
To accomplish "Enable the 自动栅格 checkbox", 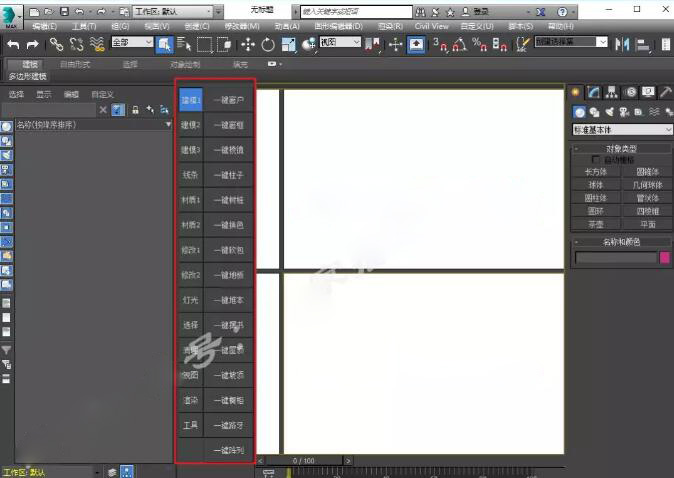I will coord(595,159).
